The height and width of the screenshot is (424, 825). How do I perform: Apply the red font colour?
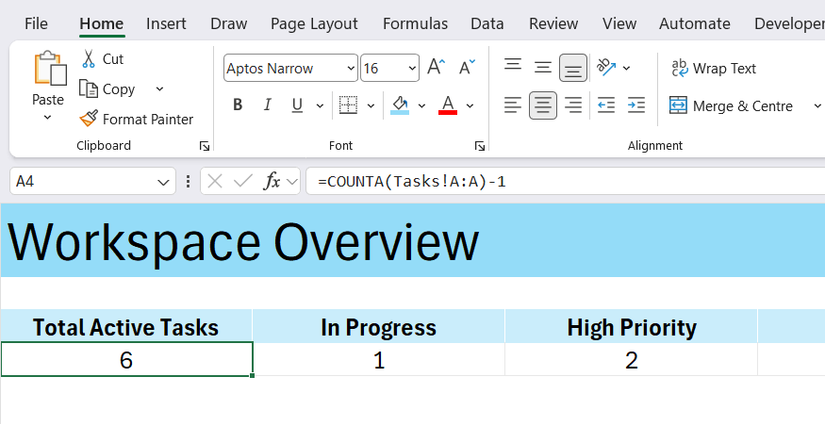tap(448, 106)
